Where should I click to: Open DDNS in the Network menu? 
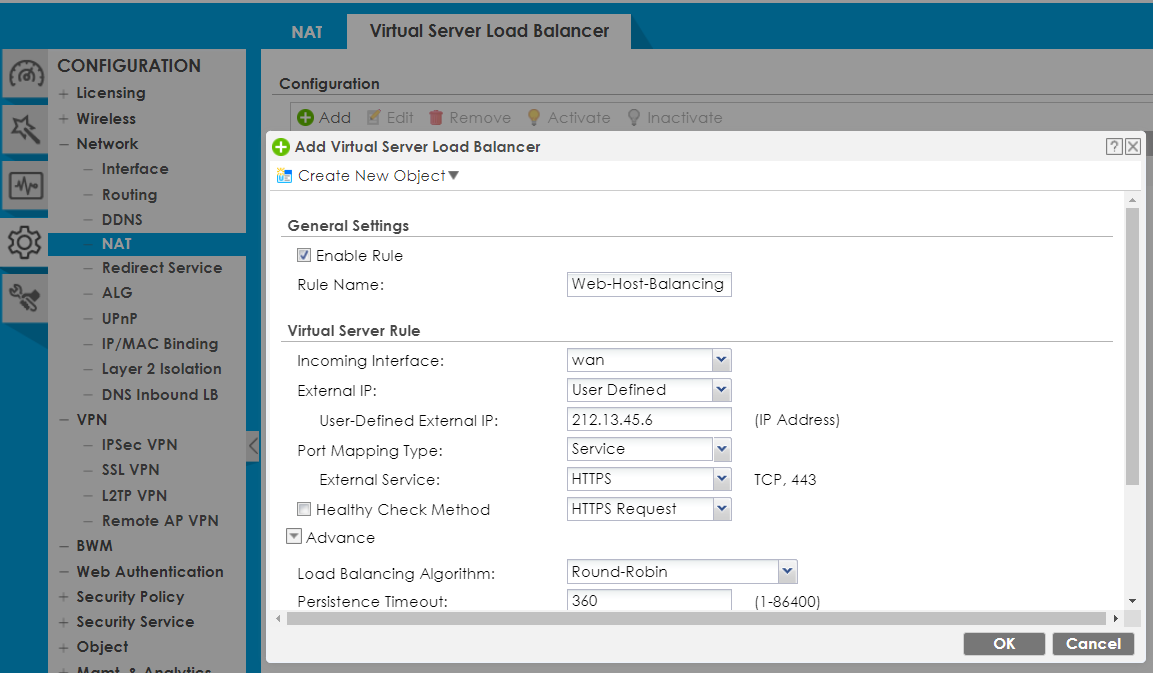pos(122,219)
